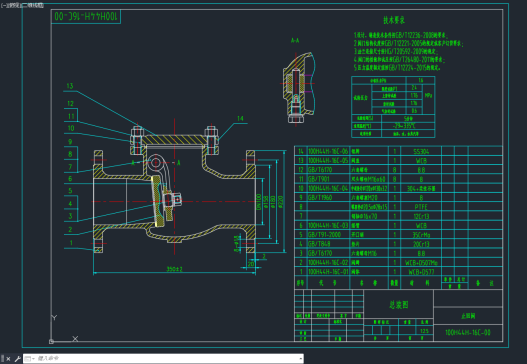Screen dimensions: 527x364
Task: Select the 350±2 length dimension
Action: point(174,269)
